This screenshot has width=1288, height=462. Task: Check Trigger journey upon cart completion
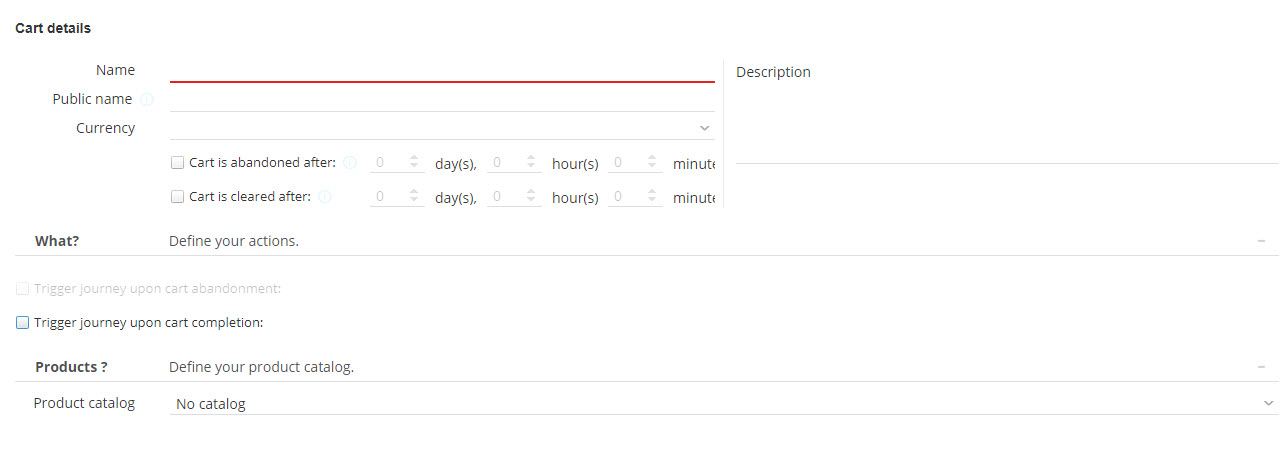pos(23,323)
